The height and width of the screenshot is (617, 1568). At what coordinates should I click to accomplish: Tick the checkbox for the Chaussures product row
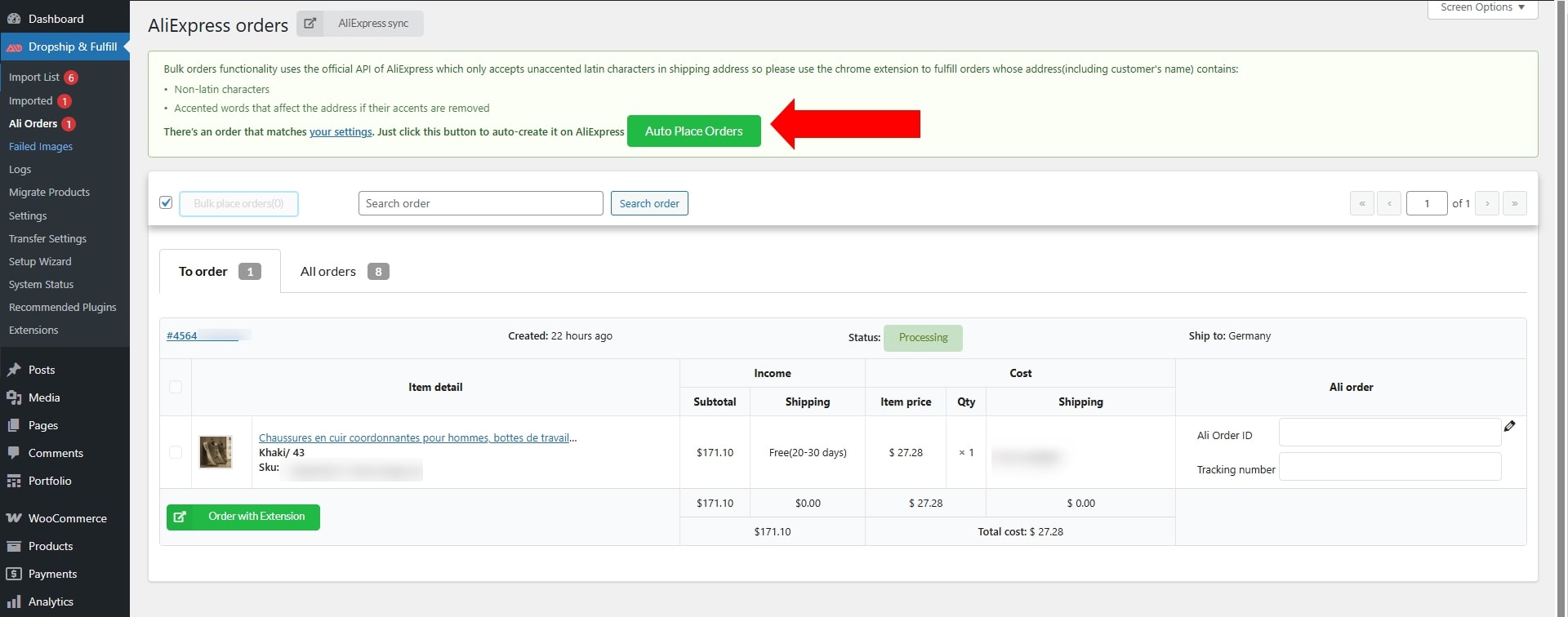pyautogui.click(x=176, y=452)
